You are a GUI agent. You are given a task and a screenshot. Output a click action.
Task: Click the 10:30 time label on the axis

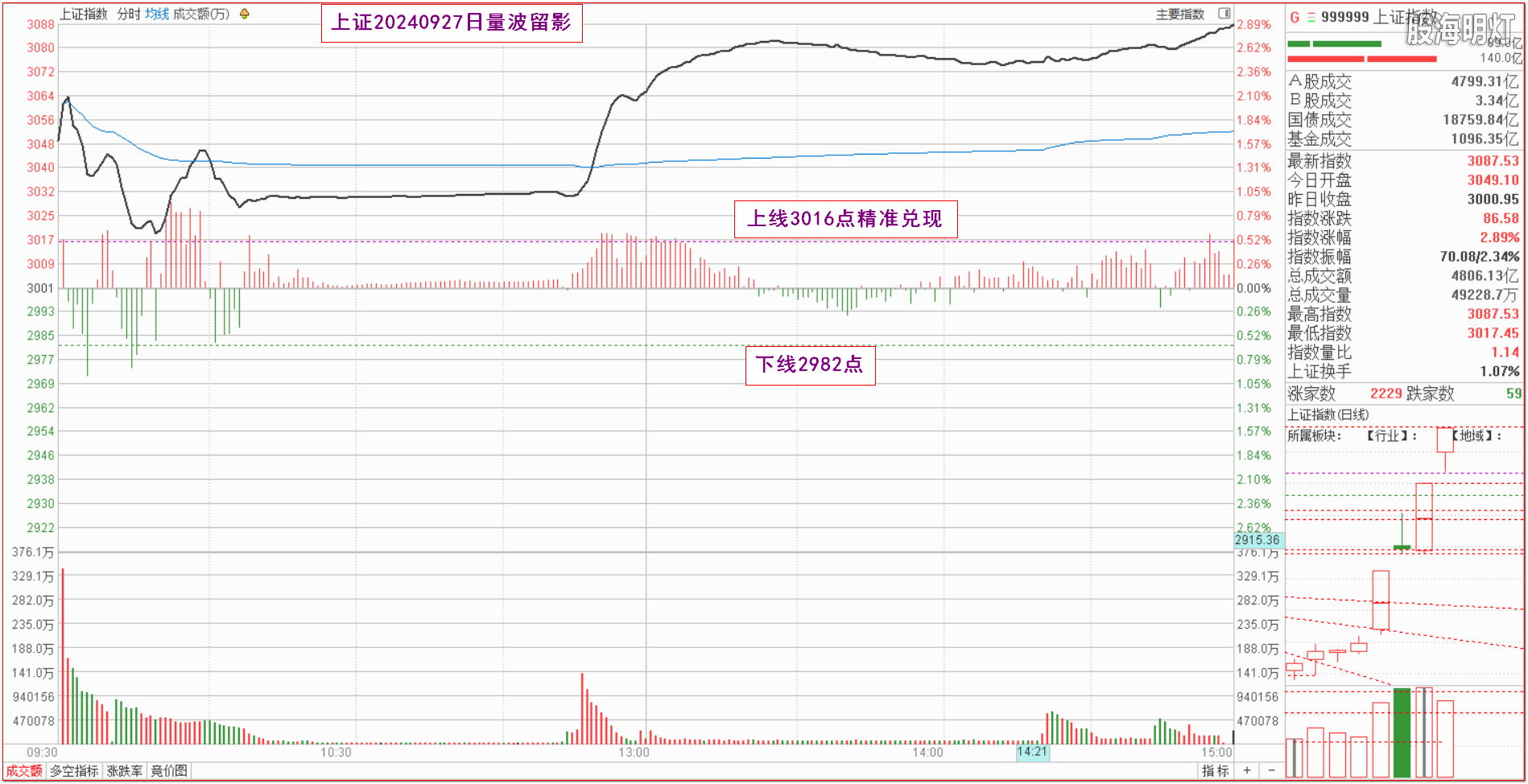coord(336,753)
